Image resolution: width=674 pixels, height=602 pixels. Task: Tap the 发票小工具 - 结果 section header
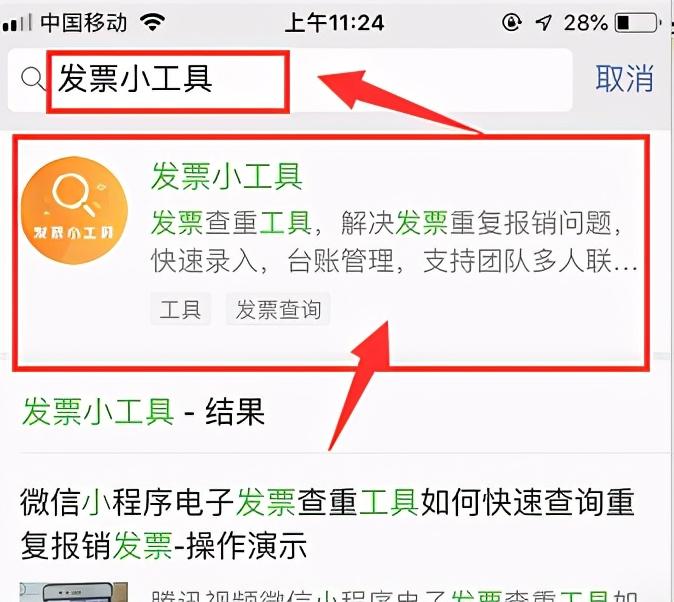[x=143, y=412]
